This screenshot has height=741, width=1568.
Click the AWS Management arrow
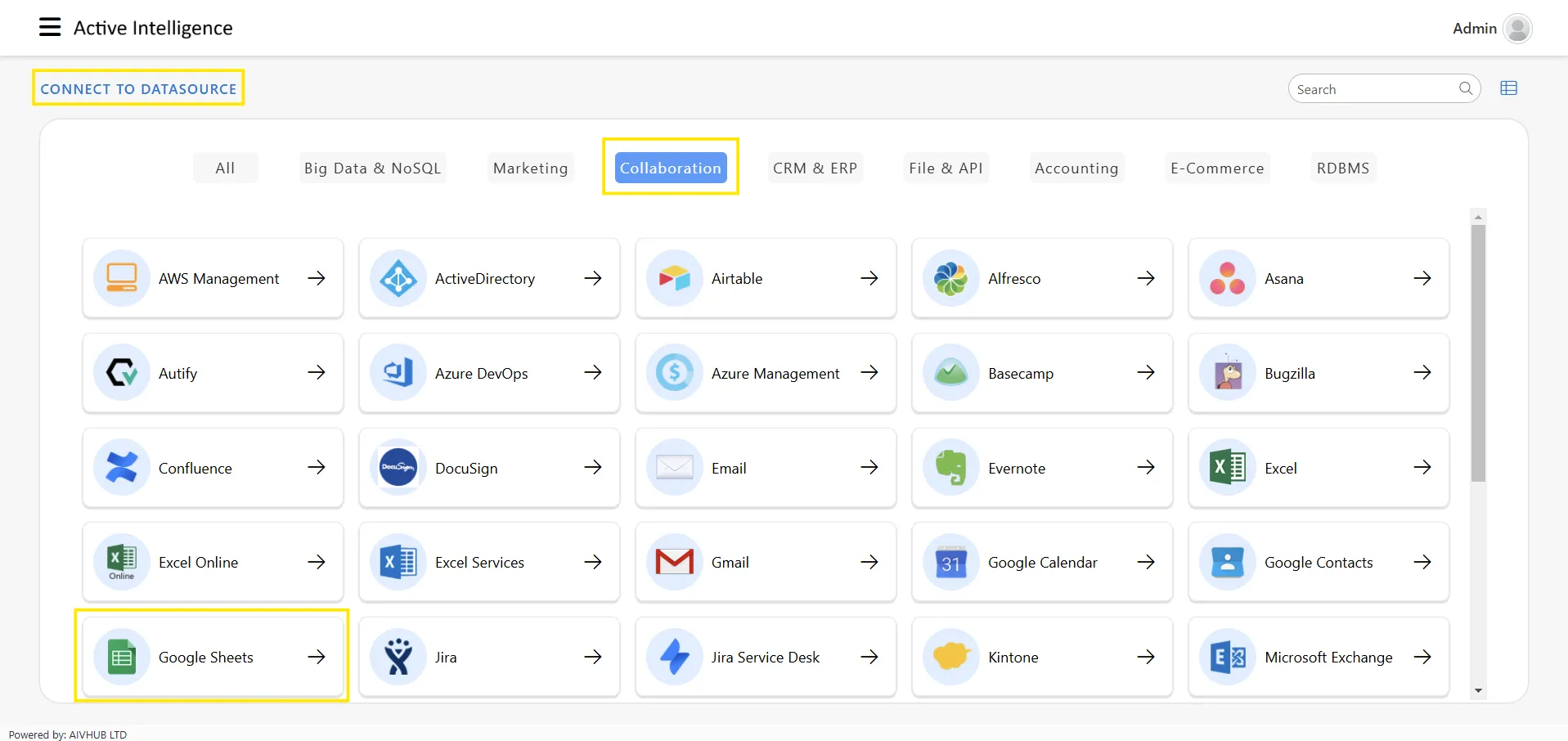(317, 278)
